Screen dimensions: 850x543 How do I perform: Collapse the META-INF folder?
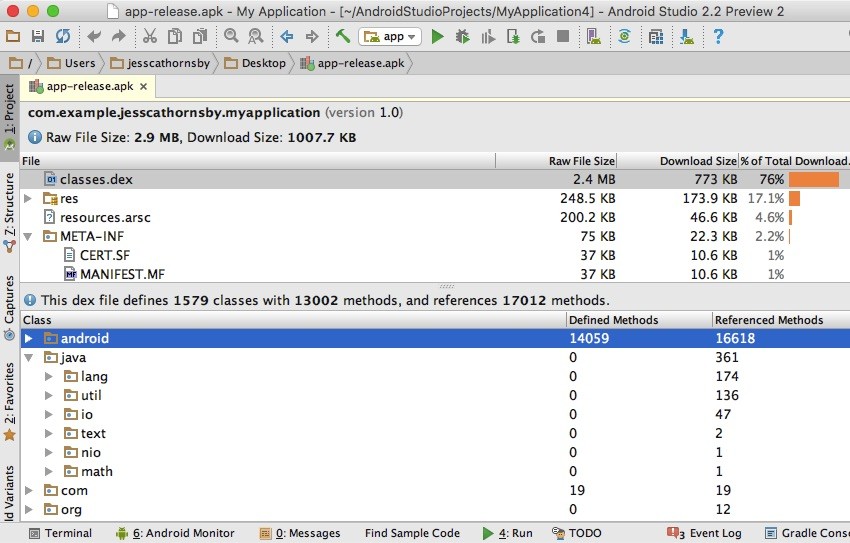28,236
